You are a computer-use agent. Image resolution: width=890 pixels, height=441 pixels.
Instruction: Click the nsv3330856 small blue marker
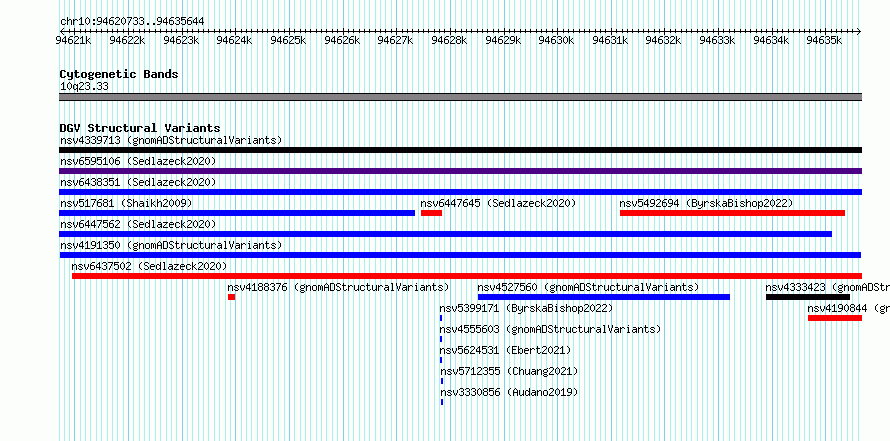click(x=442, y=402)
